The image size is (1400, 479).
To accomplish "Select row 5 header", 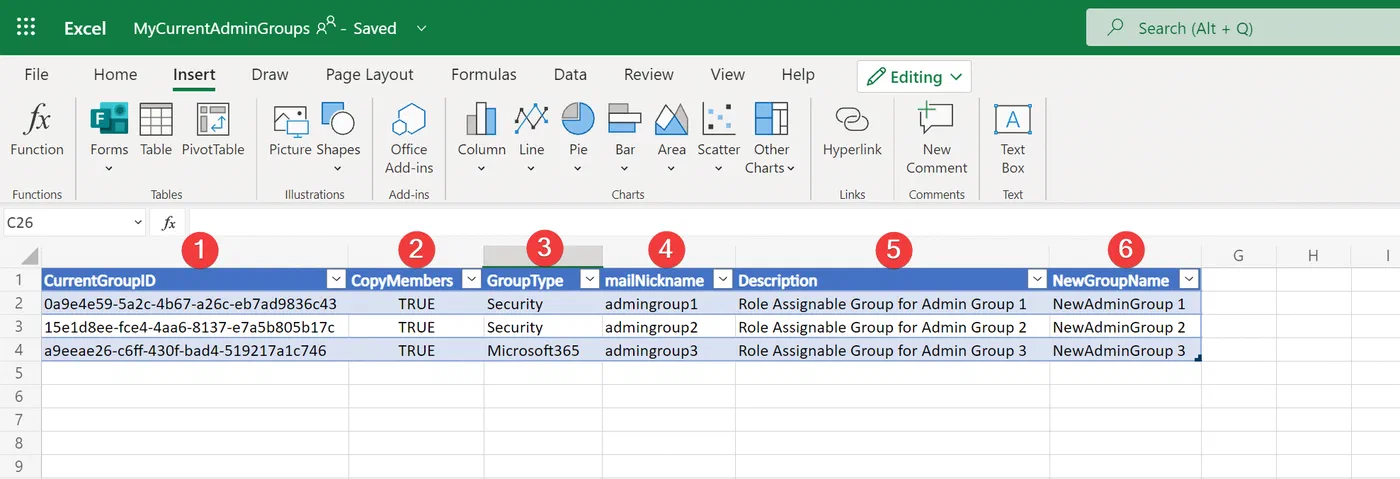I will pos(20,374).
